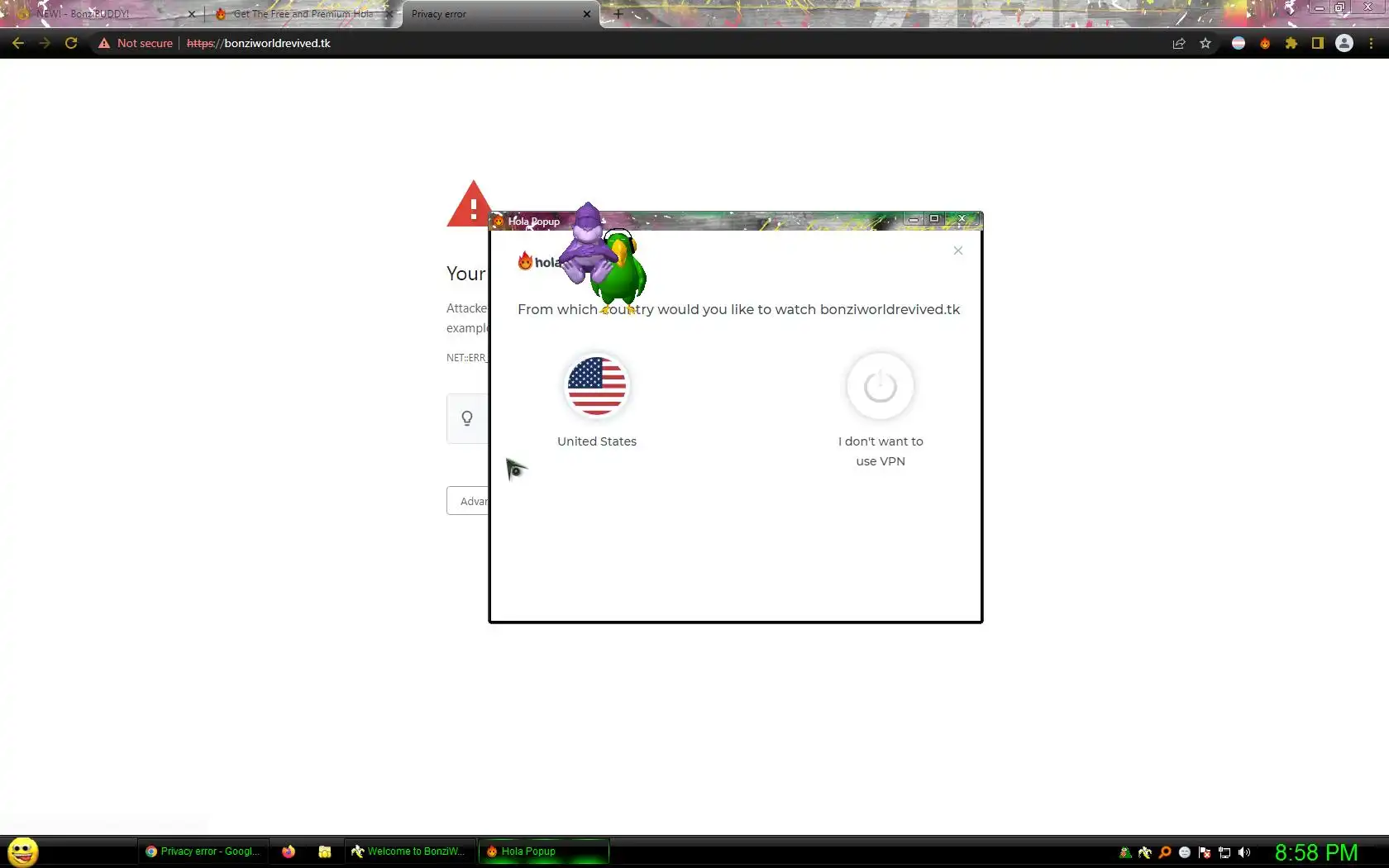1389x868 pixels.
Task: Click the lightbulb suggestion icon
Action: pos(467,418)
